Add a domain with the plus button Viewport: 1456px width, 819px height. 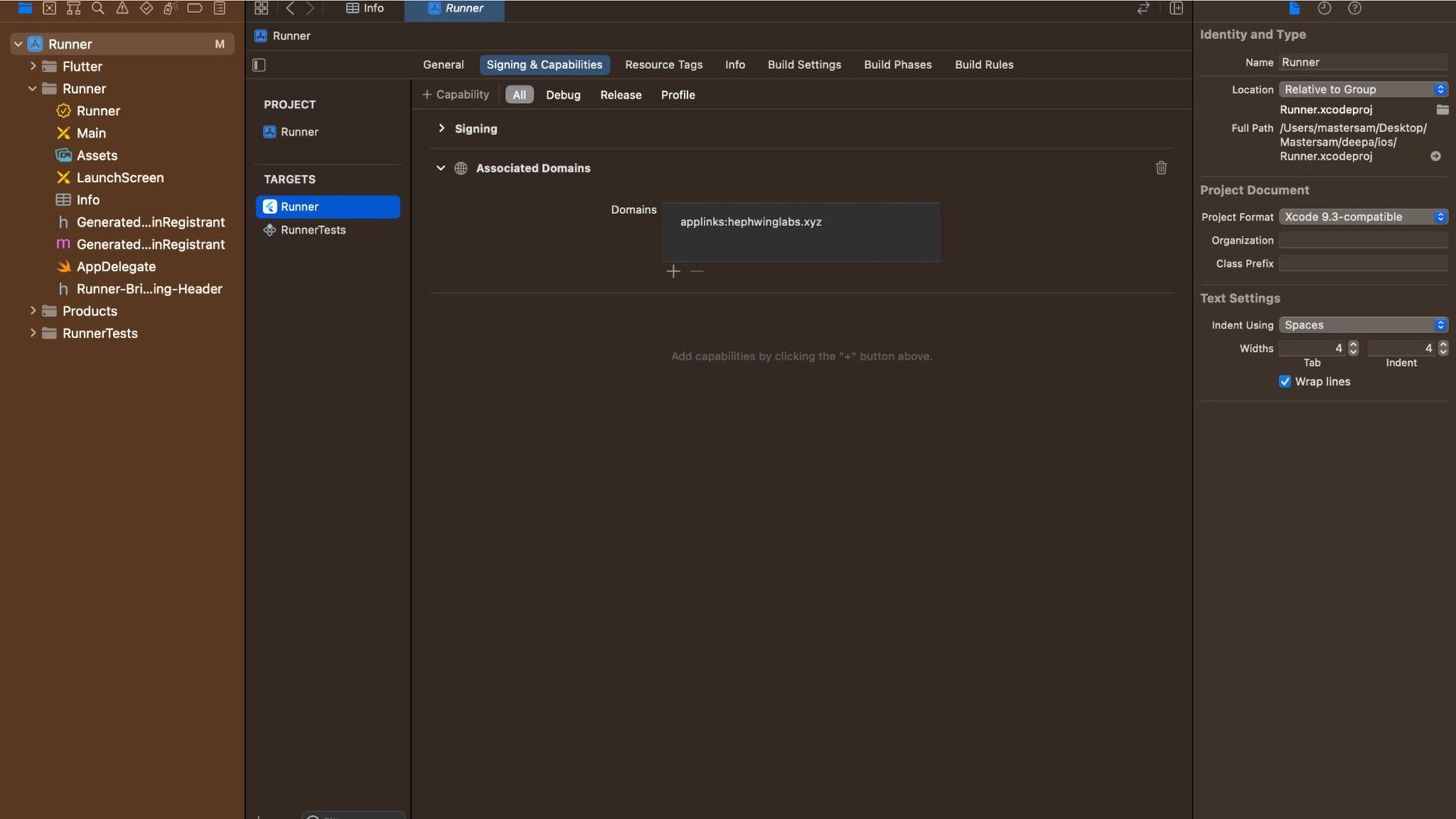click(673, 271)
